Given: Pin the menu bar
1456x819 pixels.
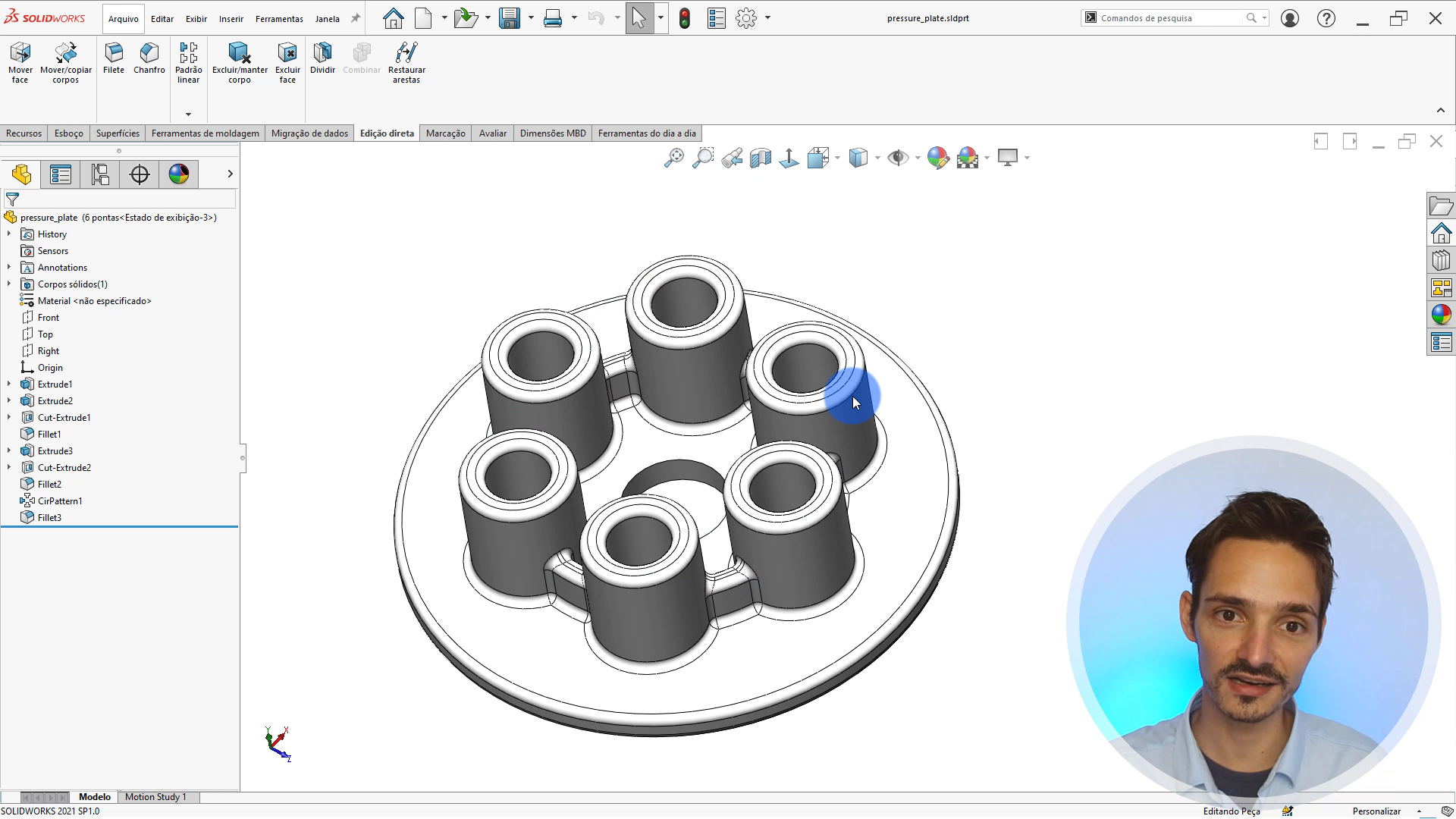Looking at the screenshot, I should tap(355, 19).
